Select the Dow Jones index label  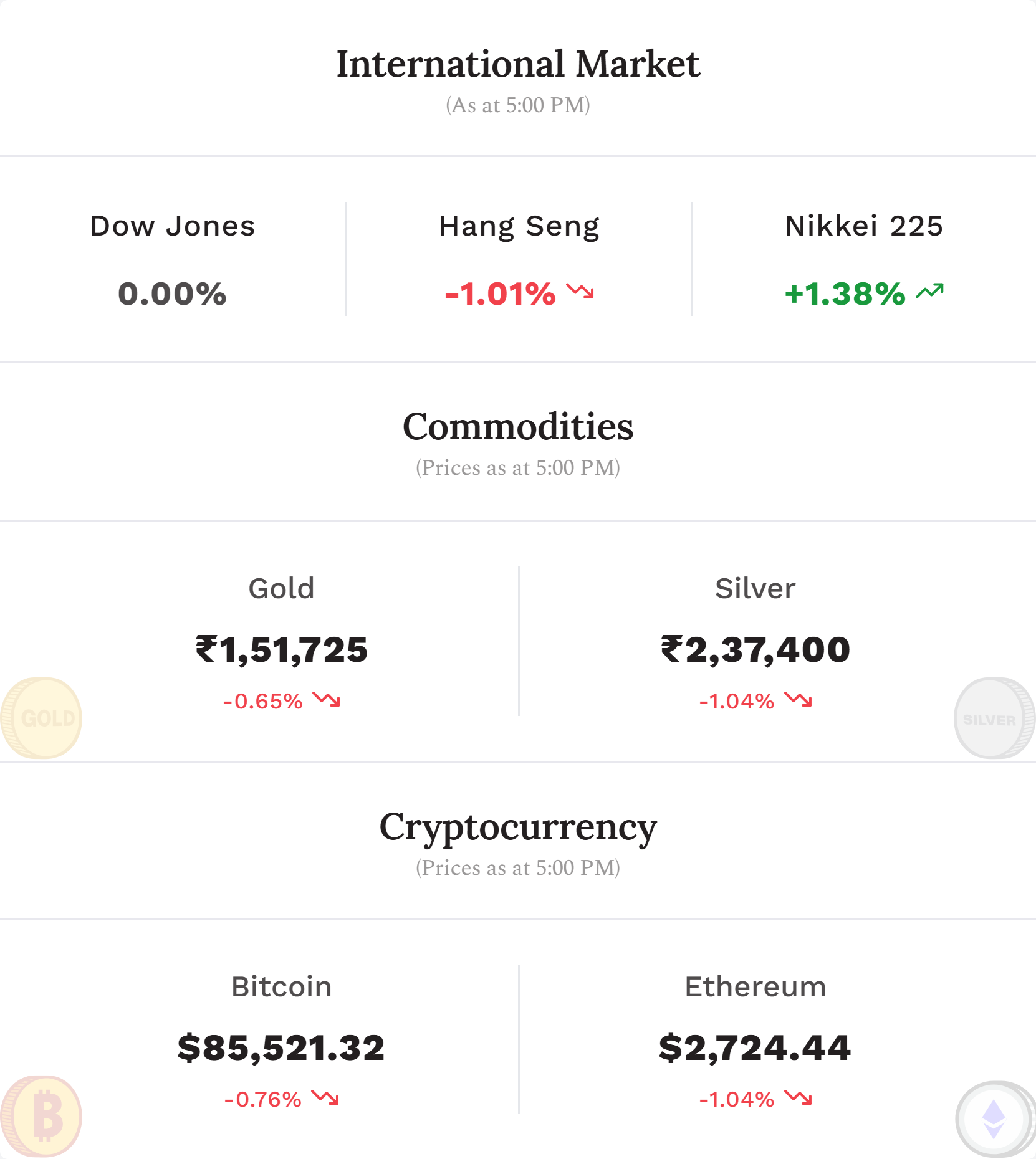[173, 226]
